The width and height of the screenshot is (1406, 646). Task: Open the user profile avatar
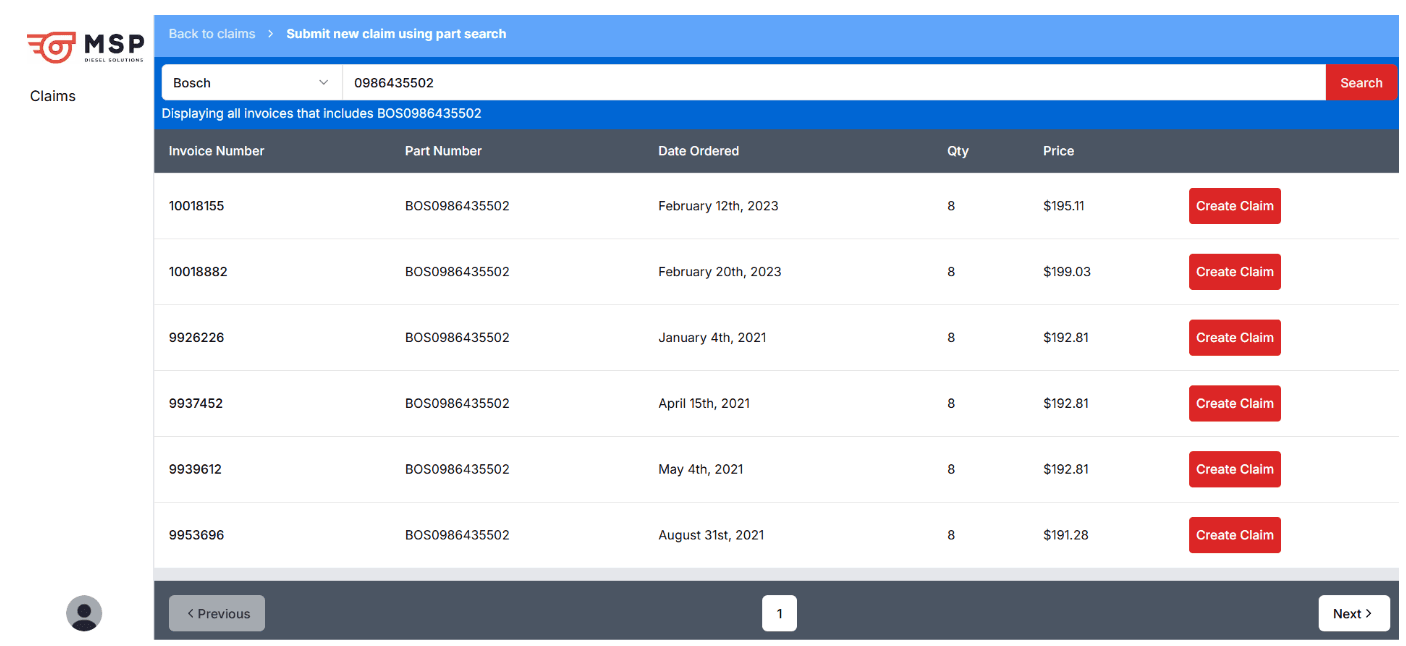[x=84, y=613]
